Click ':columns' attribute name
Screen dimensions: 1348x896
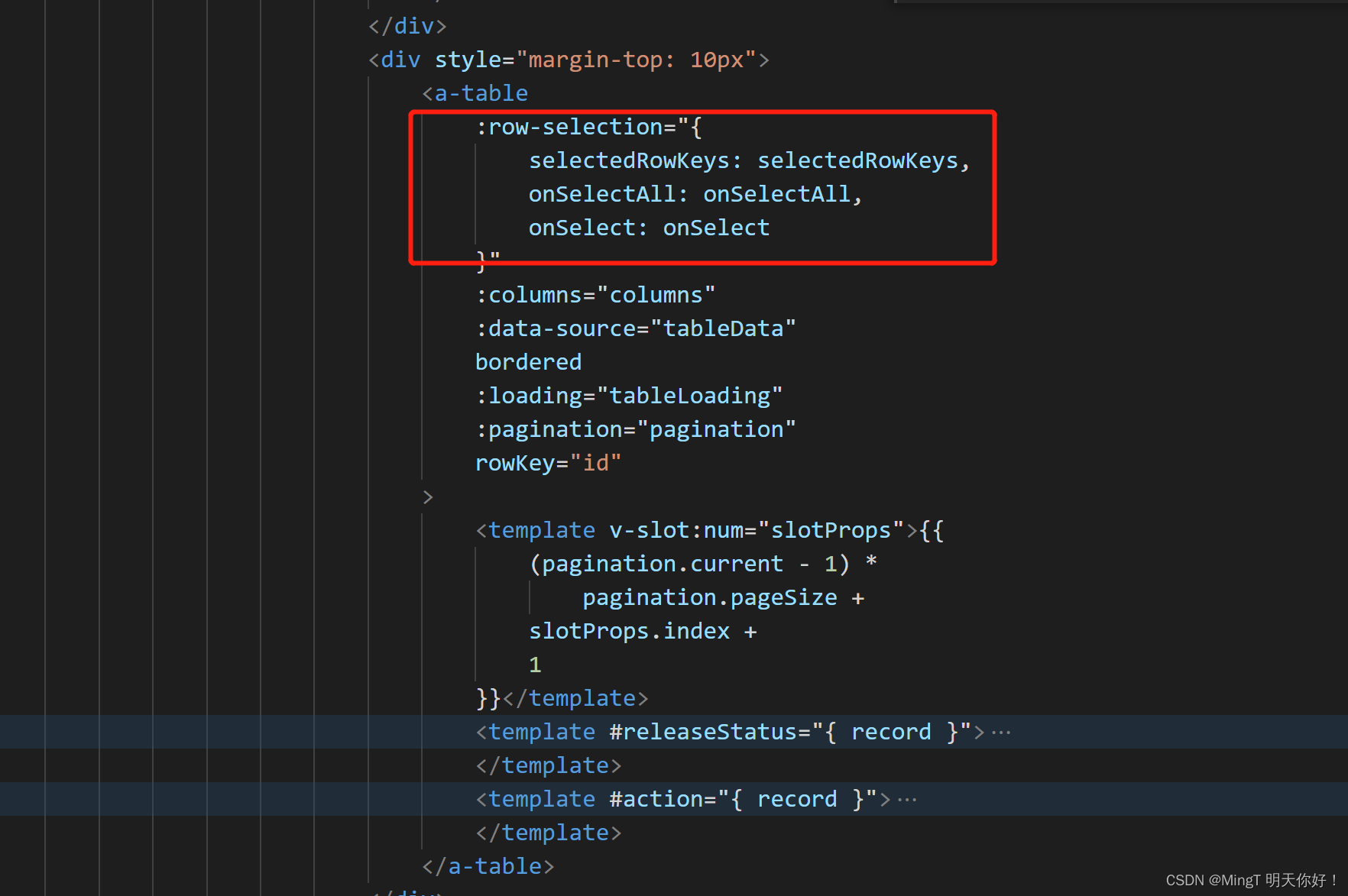[529, 295]
